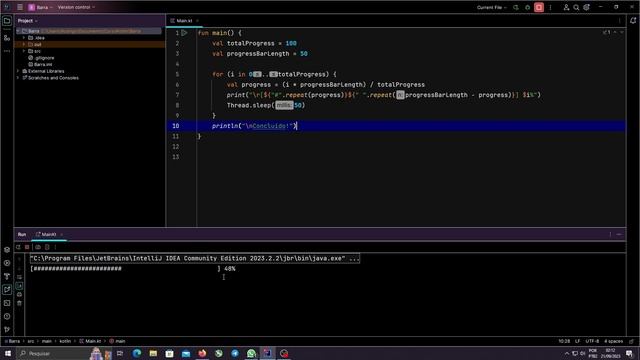Open the Structure tool window icon
Screen dimensions: 640x360
pos(7,38)
